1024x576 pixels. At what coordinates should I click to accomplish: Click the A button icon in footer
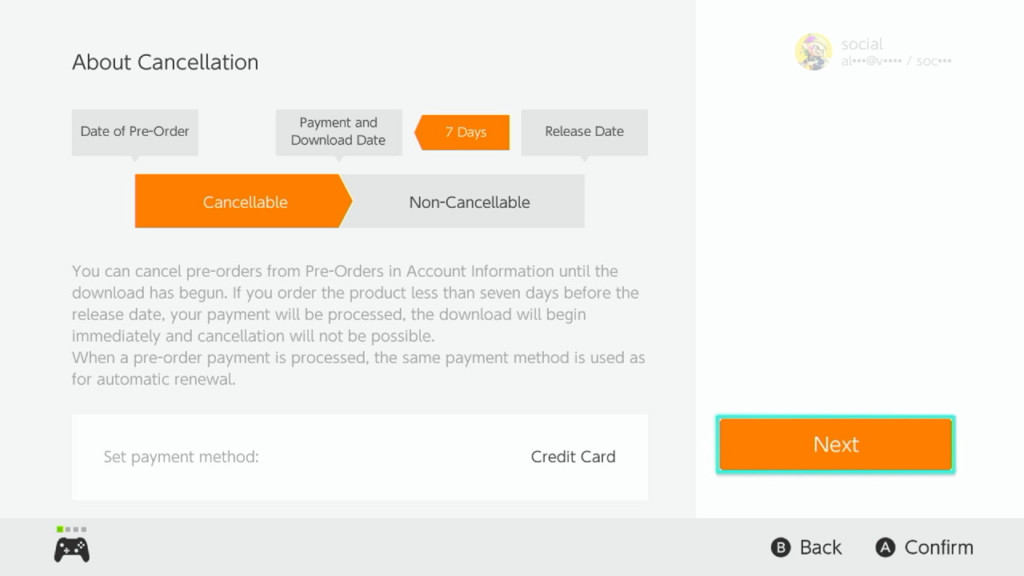(x=885, y=547)
